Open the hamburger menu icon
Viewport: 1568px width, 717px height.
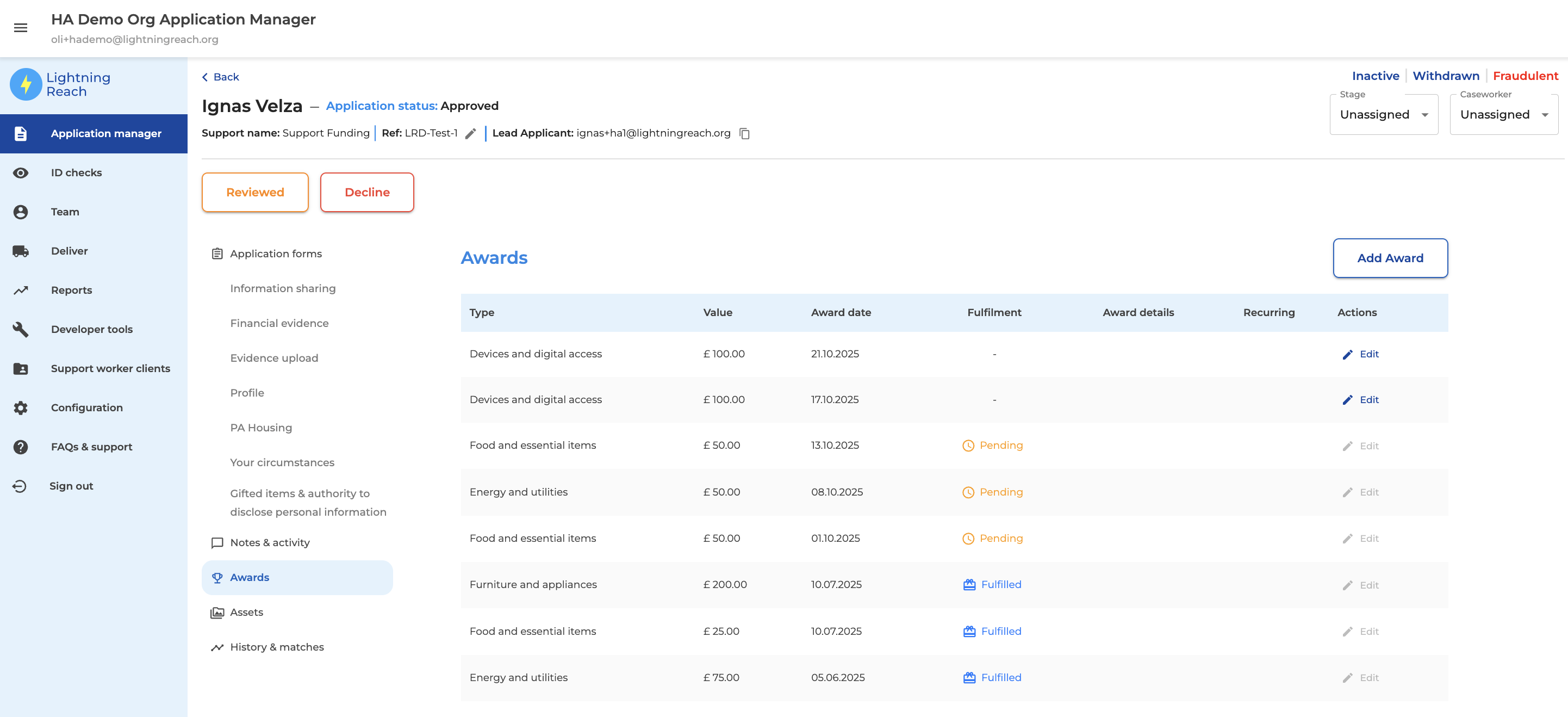click(21, 28)
